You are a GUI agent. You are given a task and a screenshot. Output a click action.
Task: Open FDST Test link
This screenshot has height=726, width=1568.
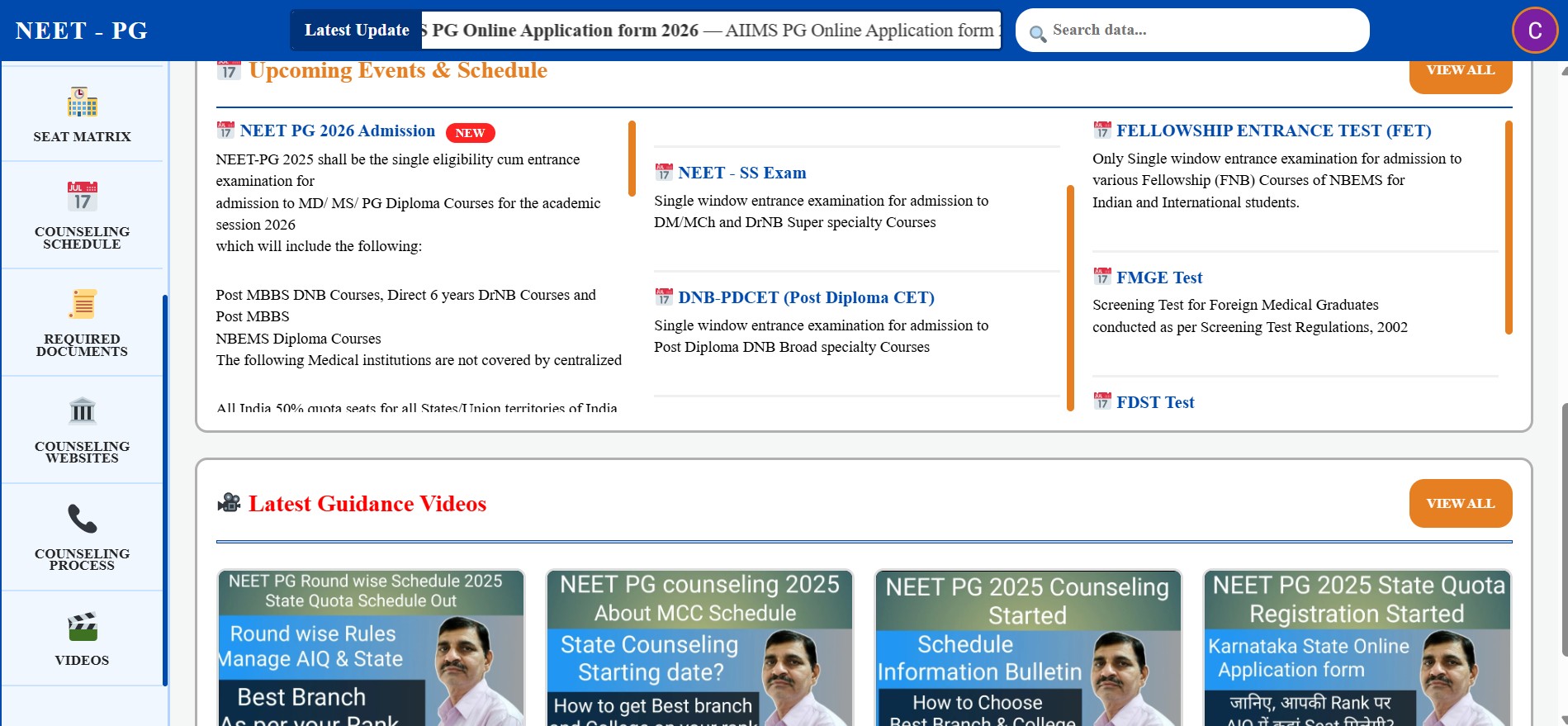coord(1155,402)
